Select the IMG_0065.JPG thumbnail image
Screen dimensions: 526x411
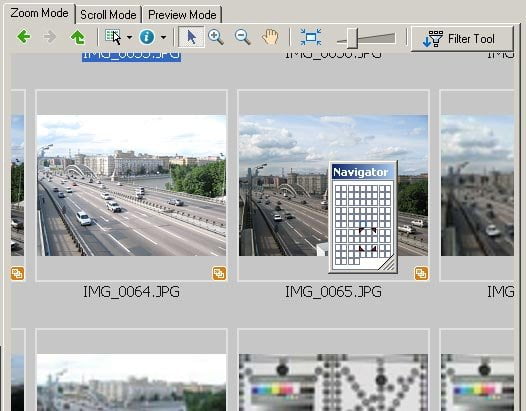[333, 186]
